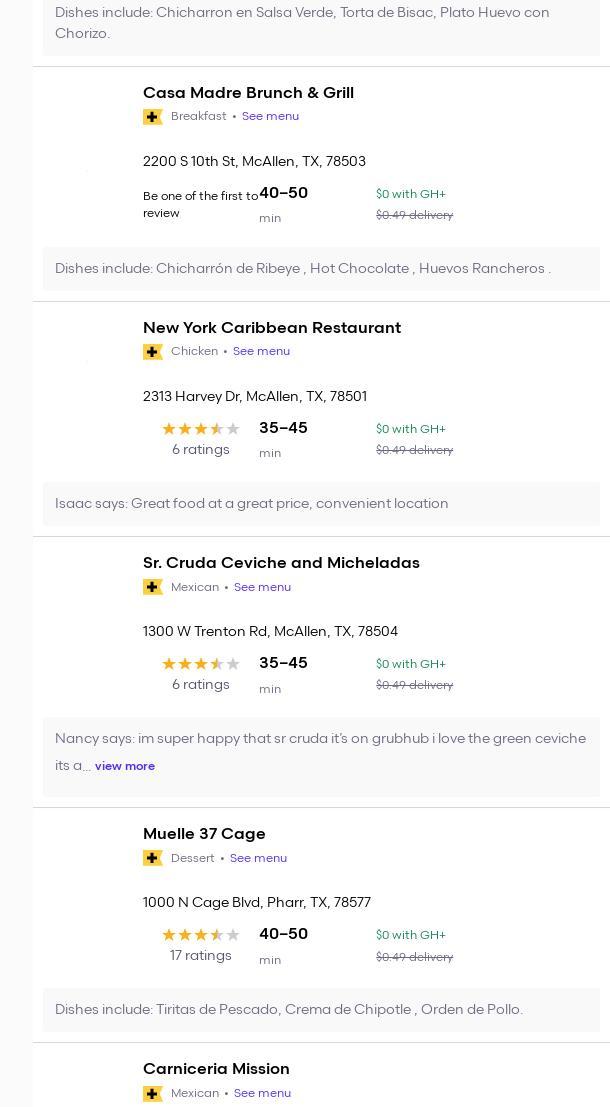Image resolution: width=610 pixels, height=1107 pixels.
Task: Open Casa Madre Brunch & Grill restaurant page
Action: [x=248, y=93]
